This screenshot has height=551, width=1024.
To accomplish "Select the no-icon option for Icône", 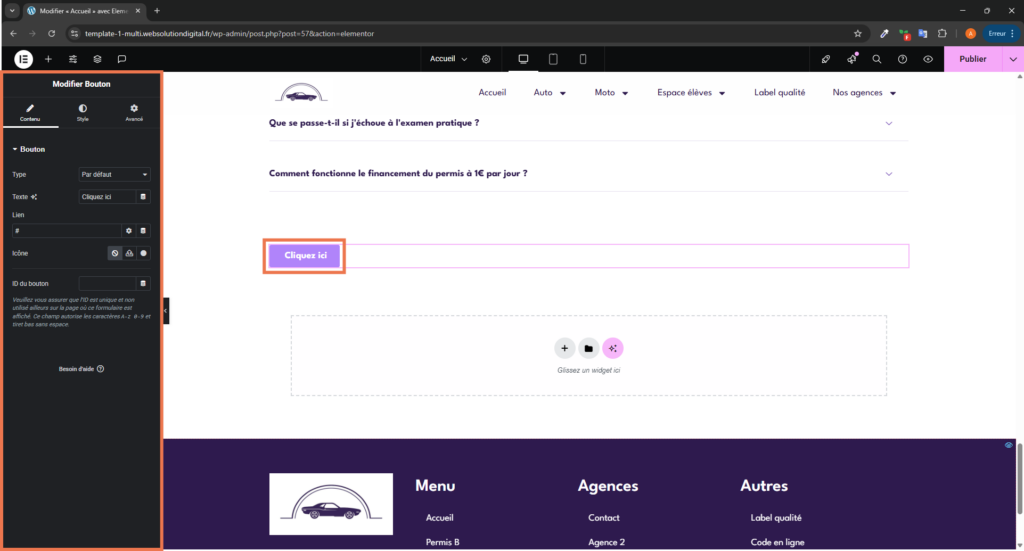I will (x=115, y=253).
